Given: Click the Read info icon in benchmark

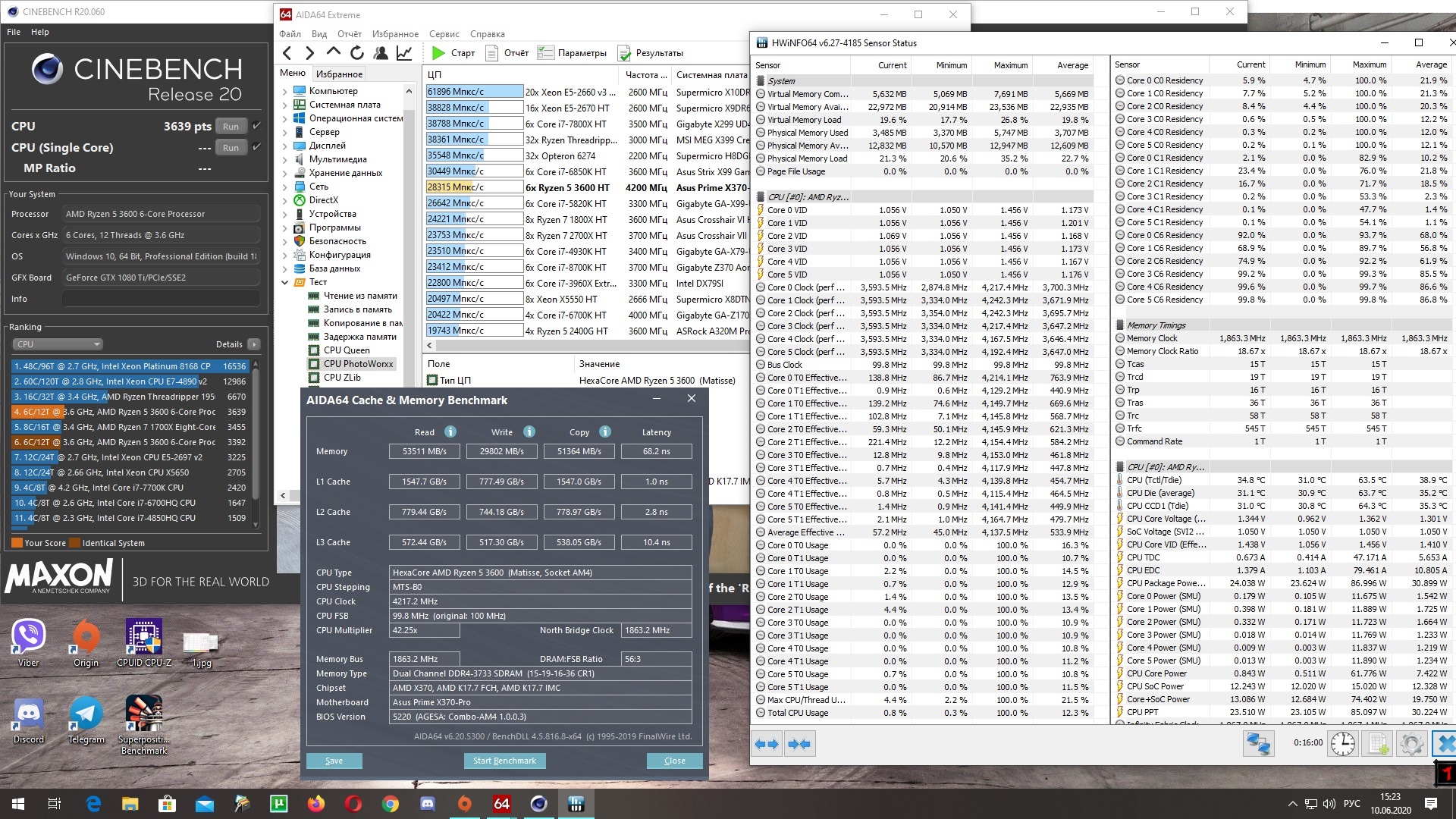Looking at the screenshot, I should (450, 431).
